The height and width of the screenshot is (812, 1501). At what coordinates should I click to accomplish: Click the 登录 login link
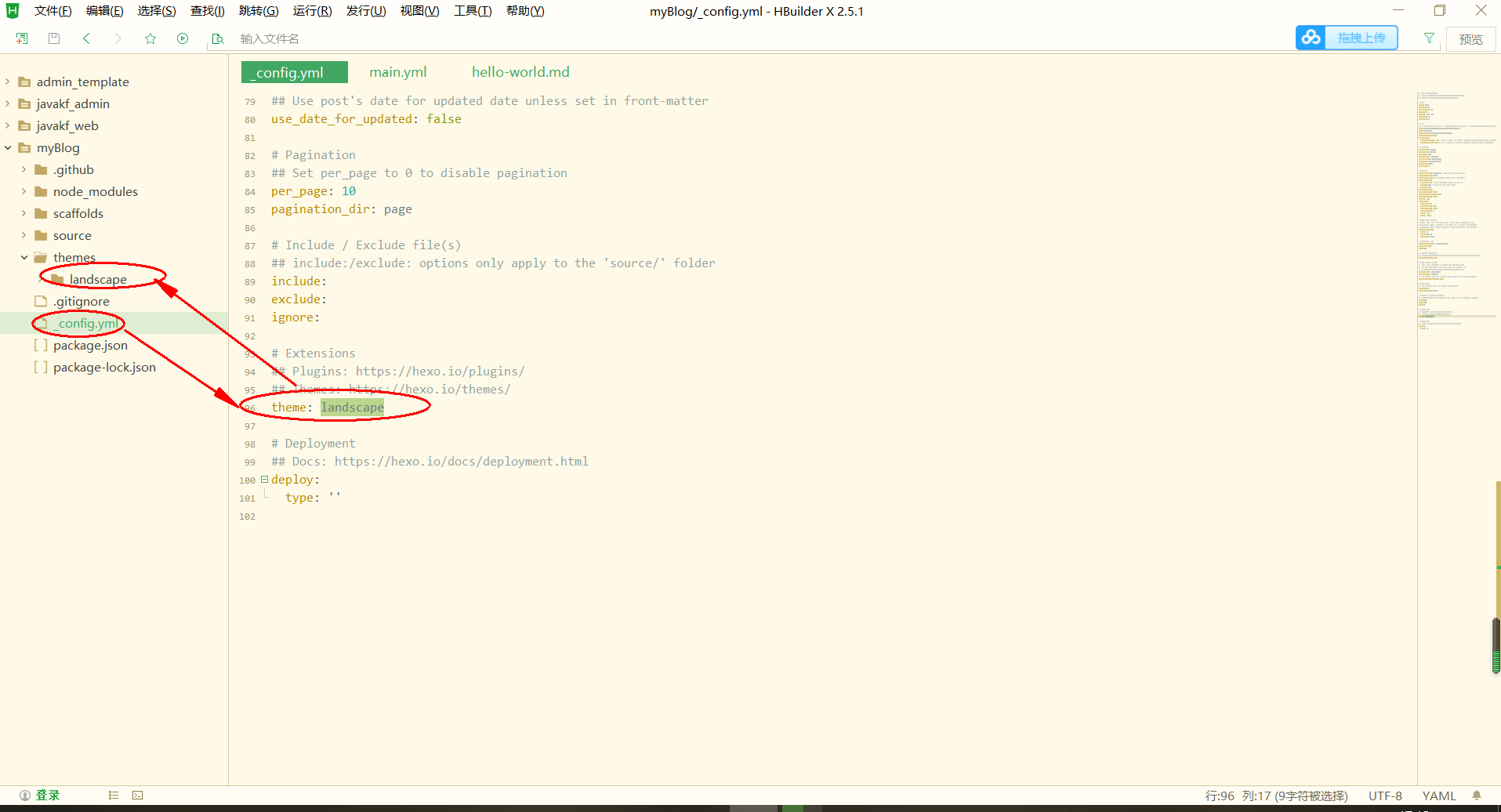pyautogui.click(x=48, y=796)
